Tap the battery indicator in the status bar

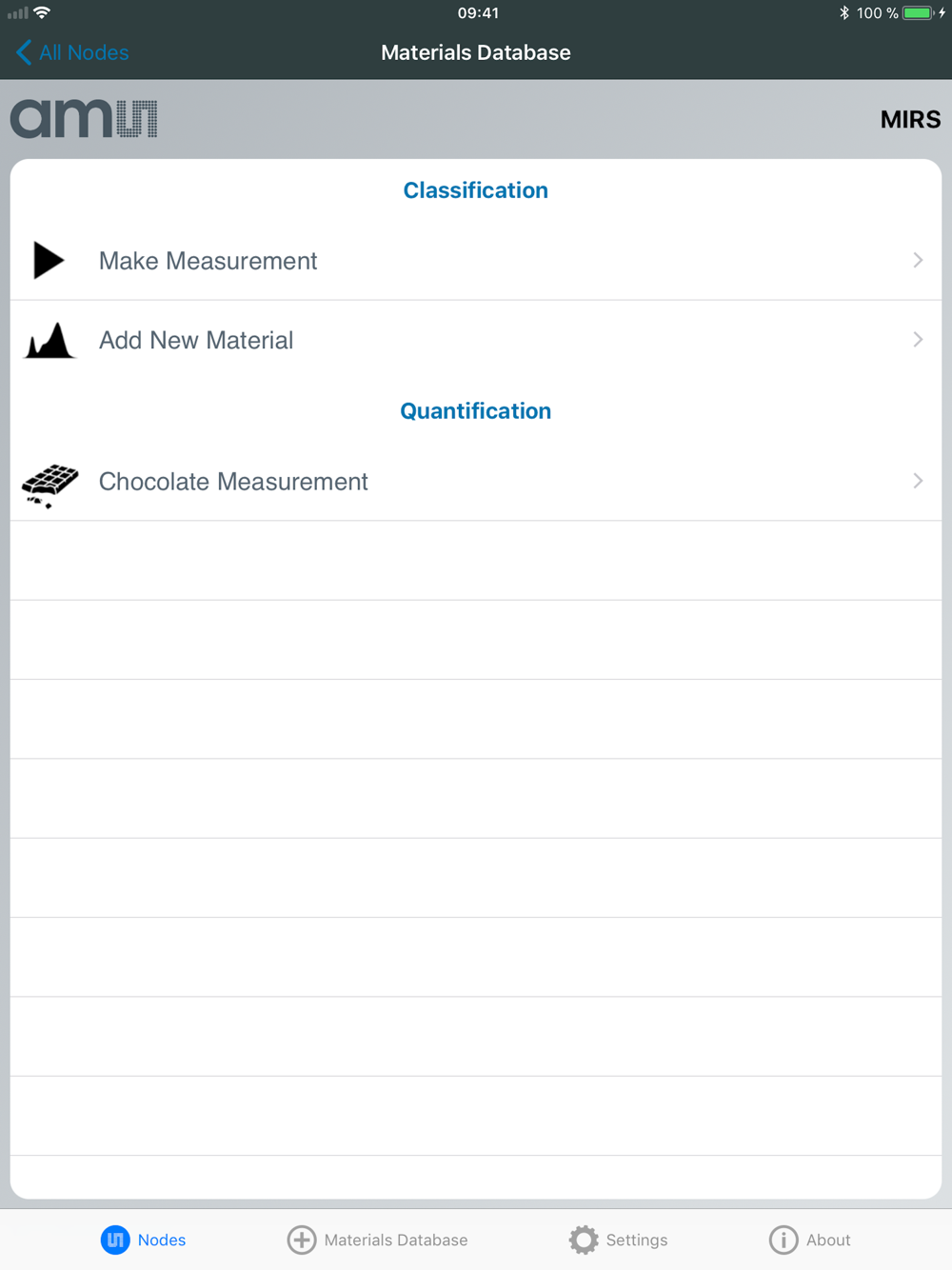click(918, 12)
